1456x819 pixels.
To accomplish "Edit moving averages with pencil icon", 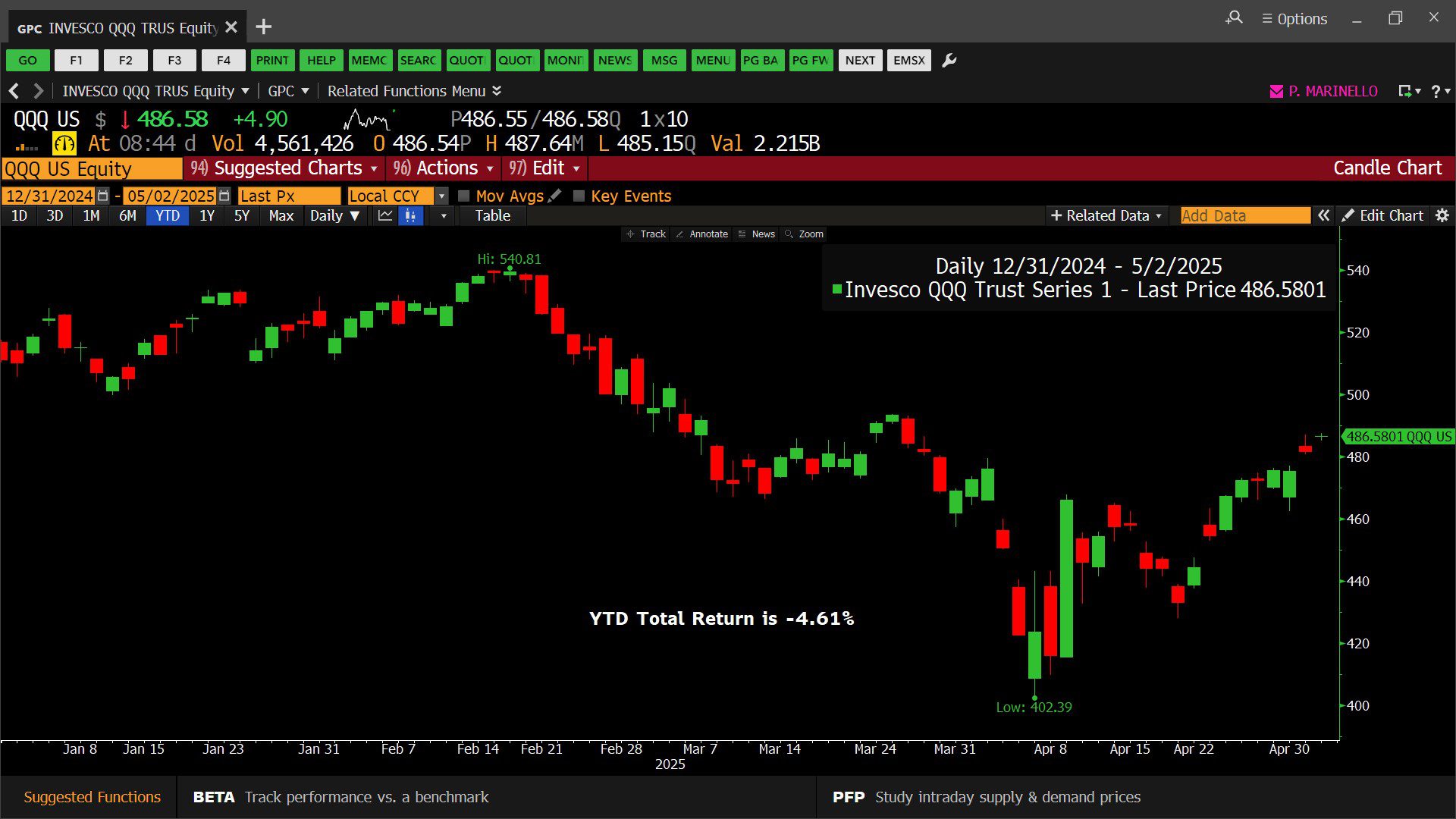I will tap(555, 196).
